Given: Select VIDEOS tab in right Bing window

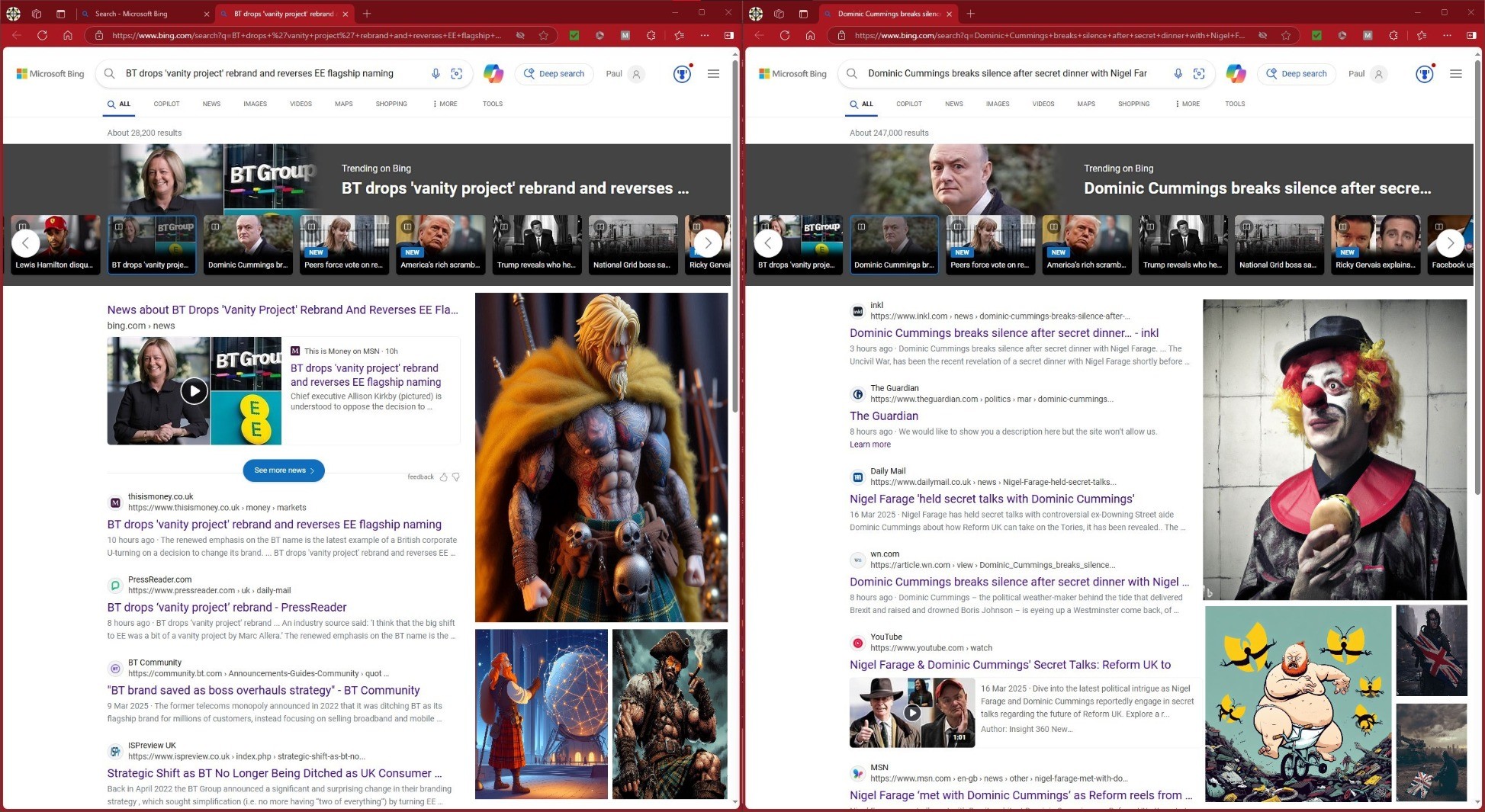Looking at the screenshot, I should pyautogui.click(x=1043, y=104).
